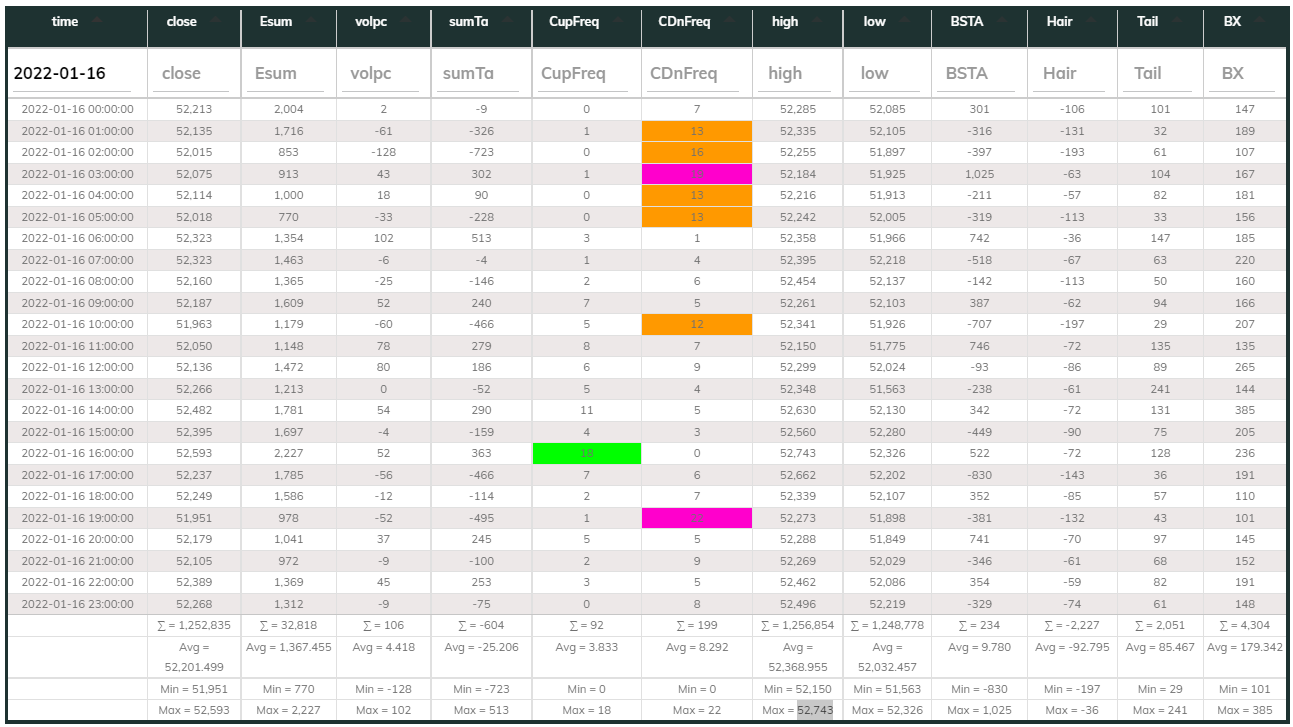Select the orange CDnFreq cell at 05:00
The width and height of the screenshot is (1293, 727).
point(697,216)
